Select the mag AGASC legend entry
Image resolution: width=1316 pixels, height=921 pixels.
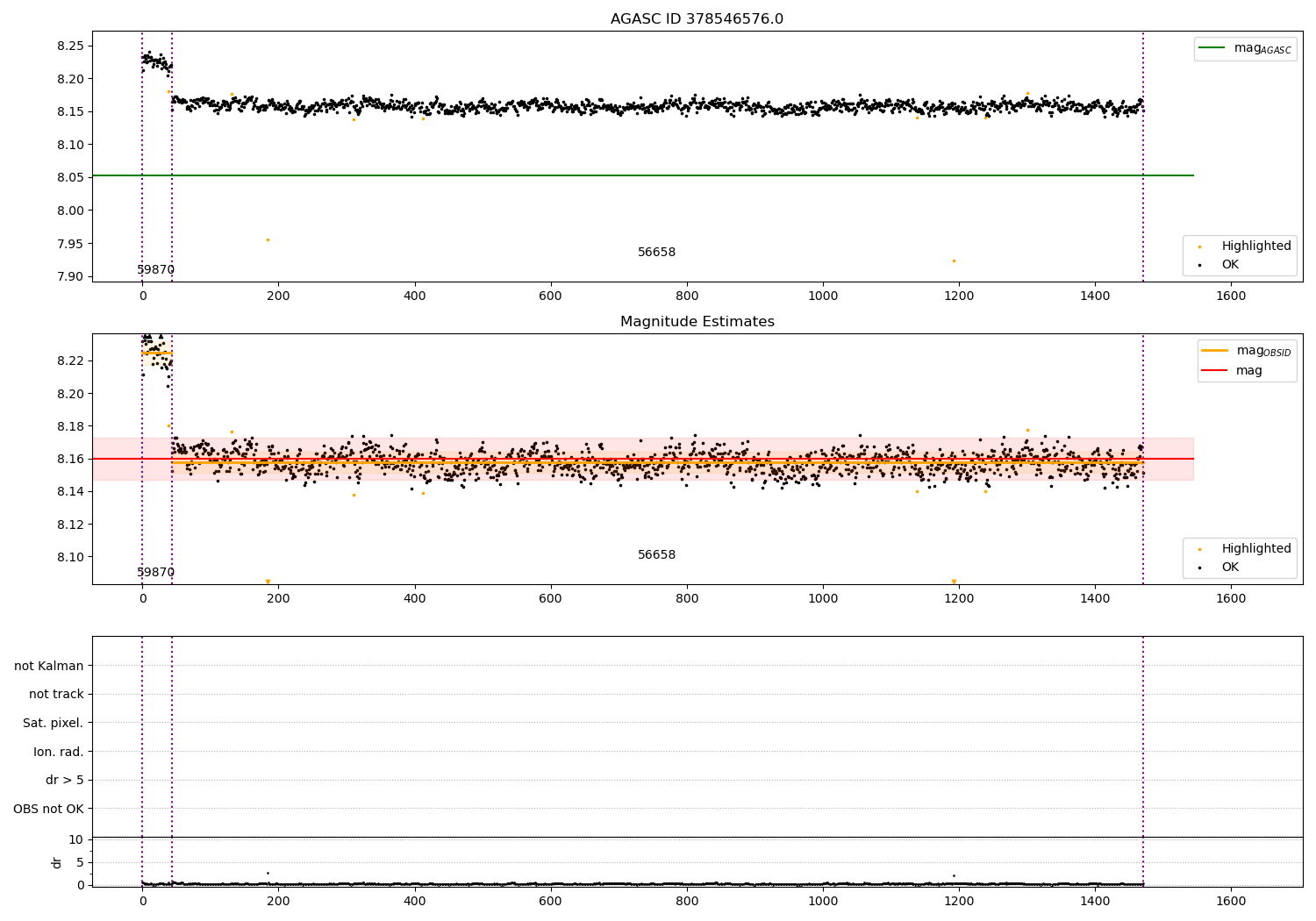point(1245,48)
